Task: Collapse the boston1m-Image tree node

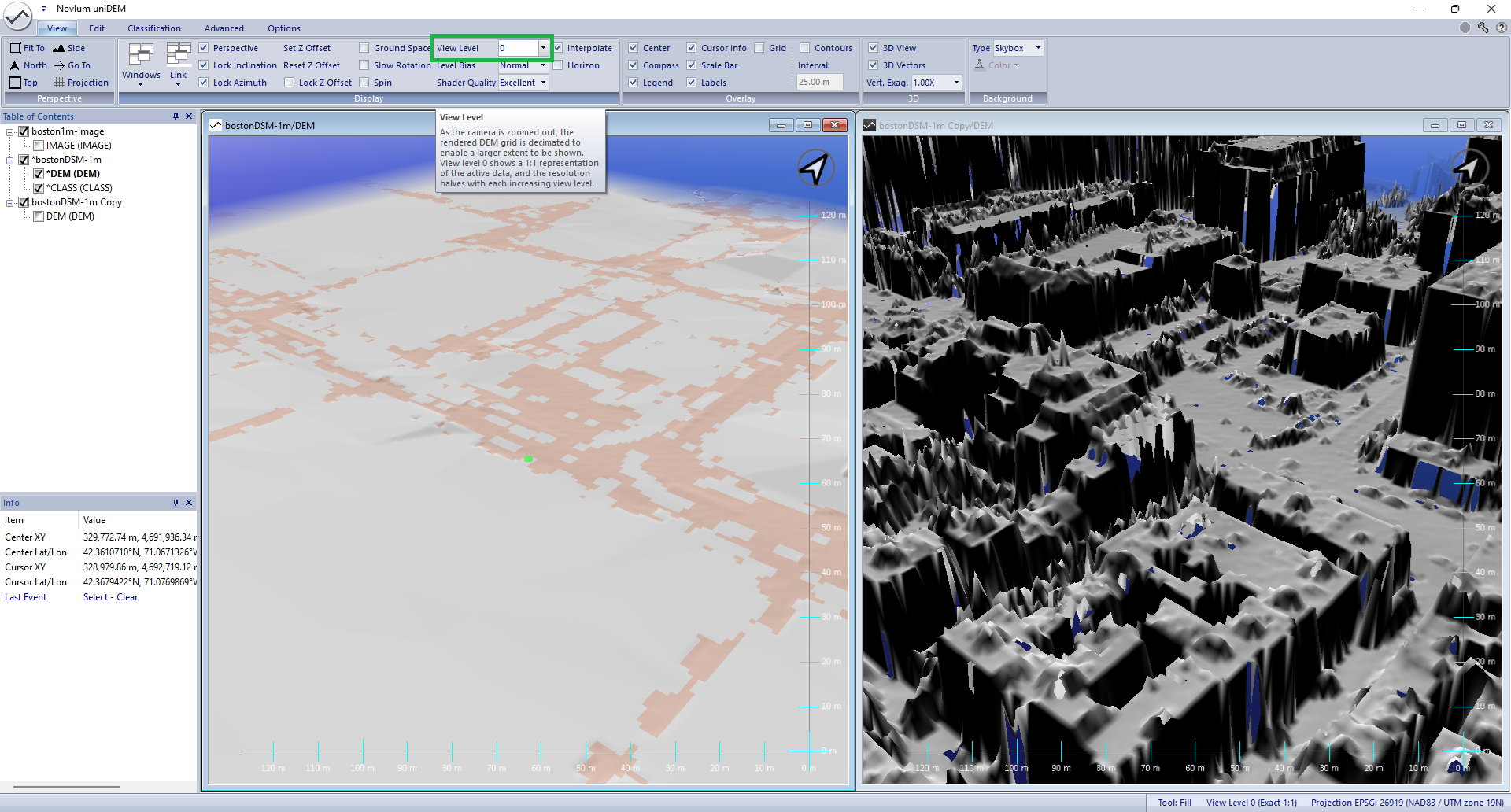Action: [x=10, y=131]
